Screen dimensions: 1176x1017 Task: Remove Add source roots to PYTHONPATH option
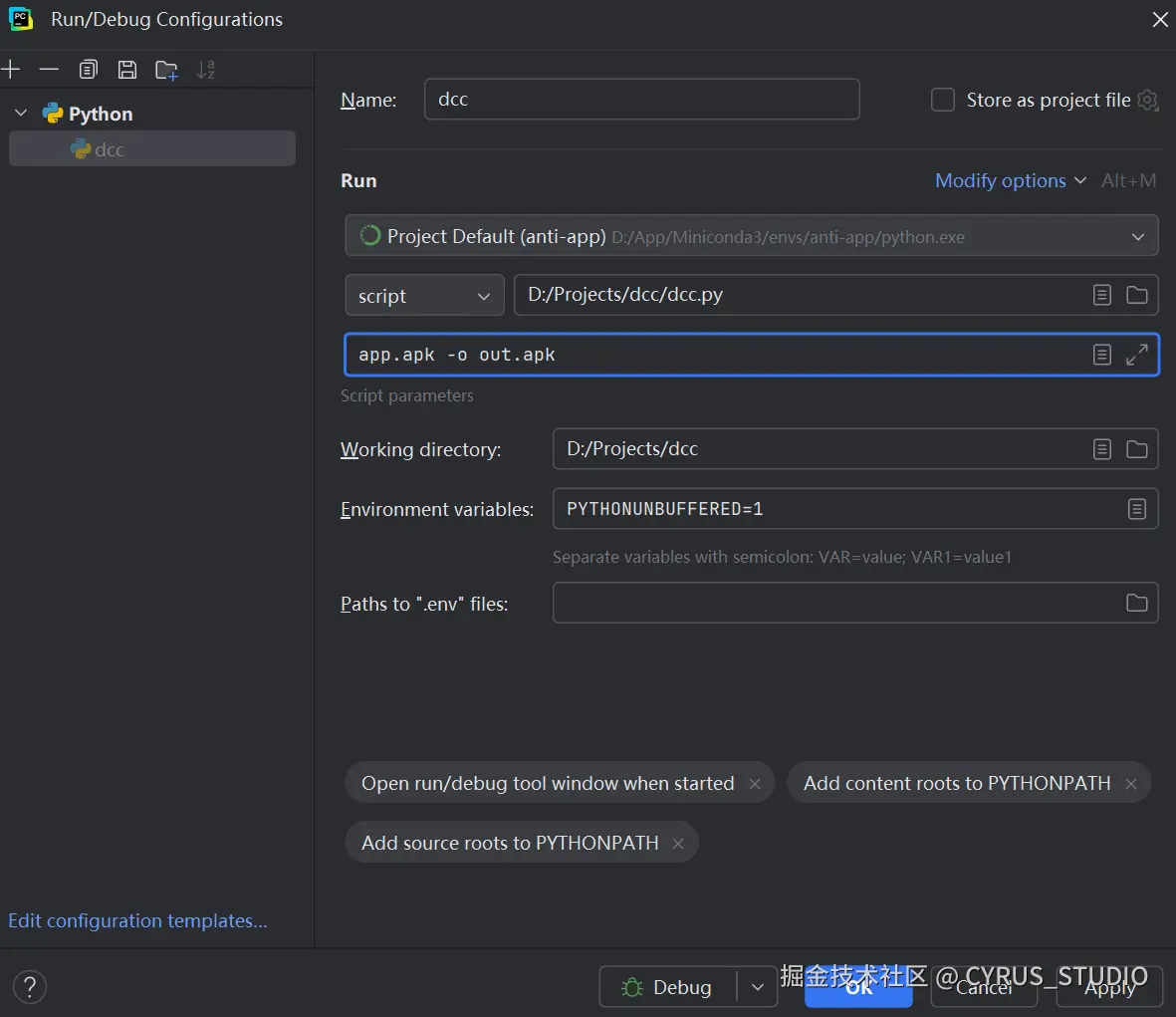point(678,844)
